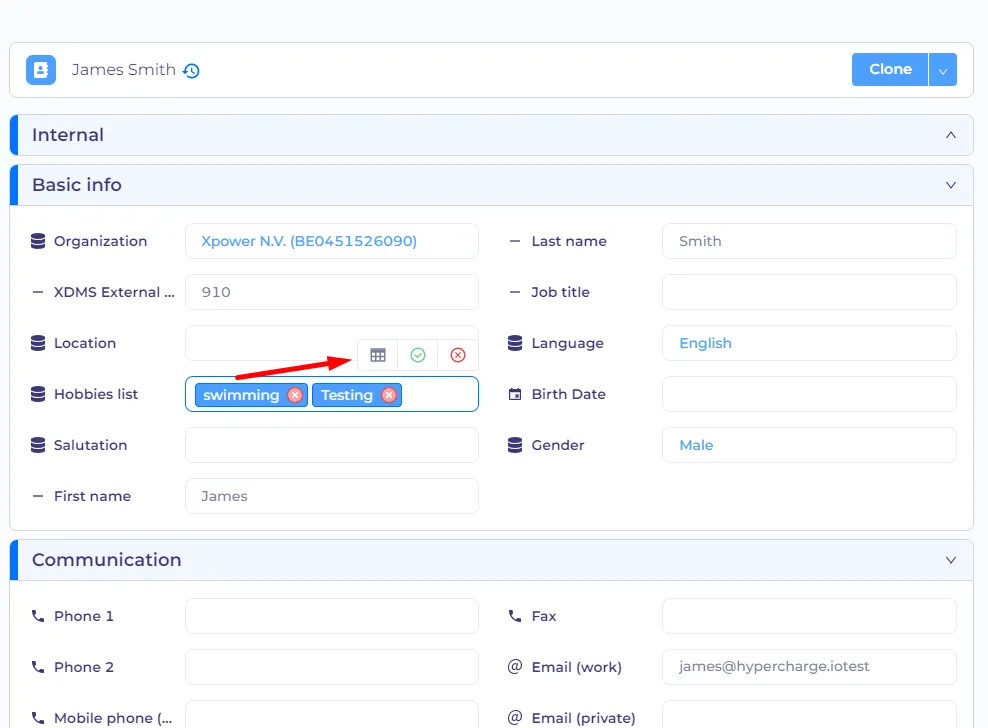Open the Xpower N.V. (BE0451526090) organization link
The height and width of the screenshot is (728, 988).
click(309, 241)
